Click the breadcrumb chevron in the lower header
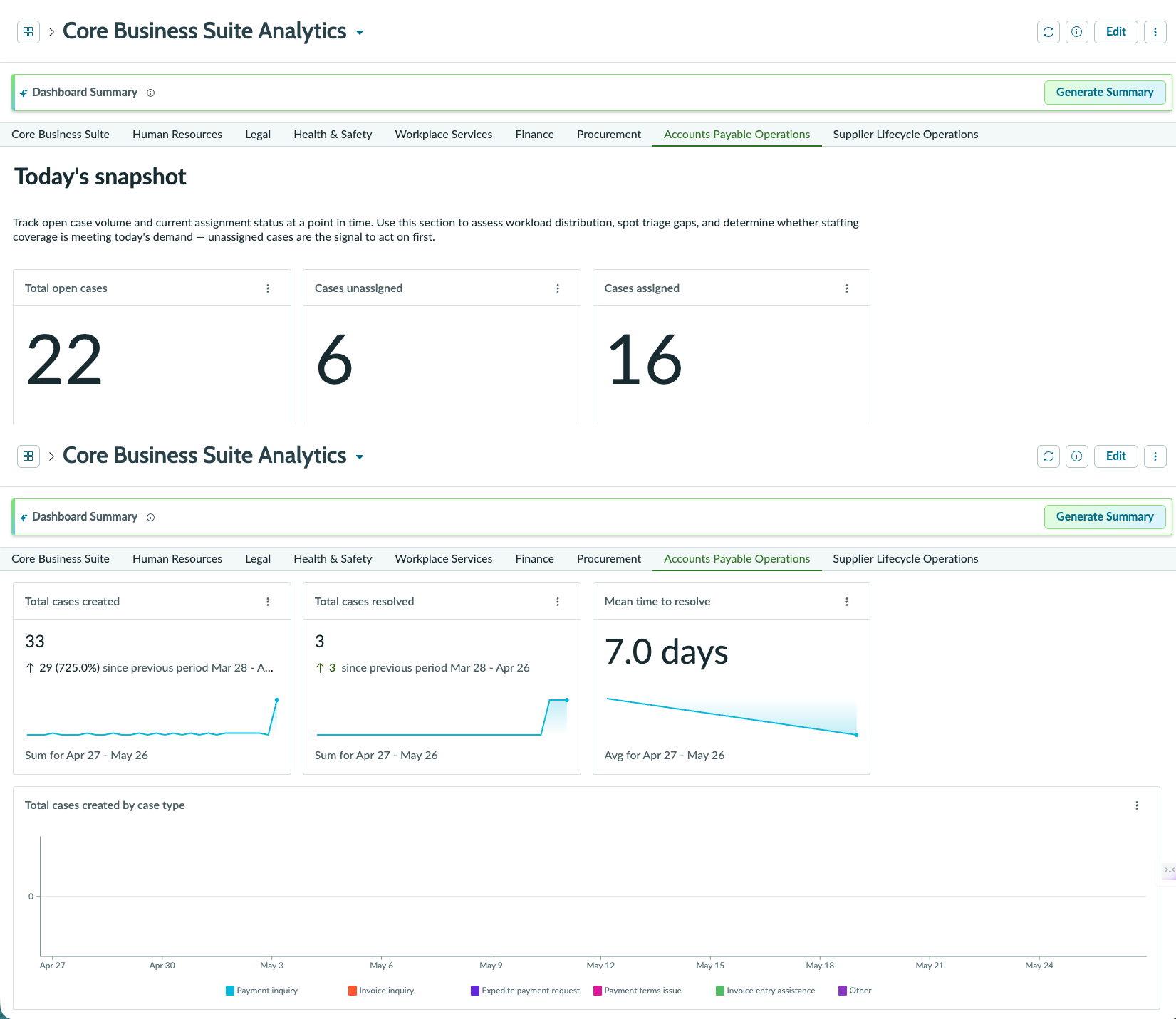The width and height of the screenshot is (1176, 1019). (x=51, y=456)
